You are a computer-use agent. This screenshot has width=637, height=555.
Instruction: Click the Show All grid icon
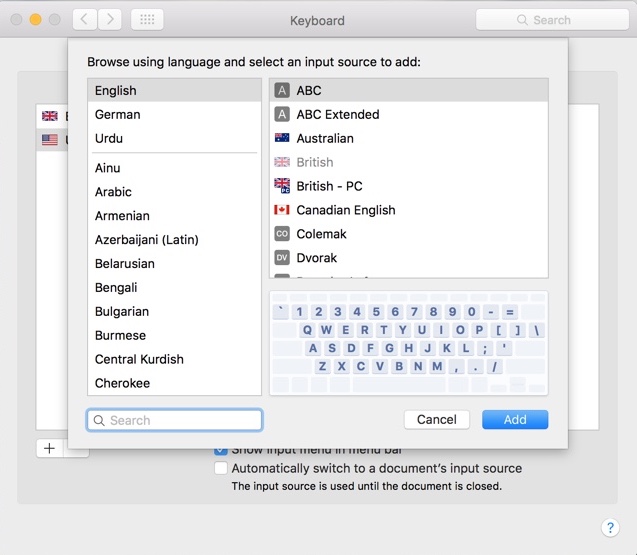pos(146,20)
